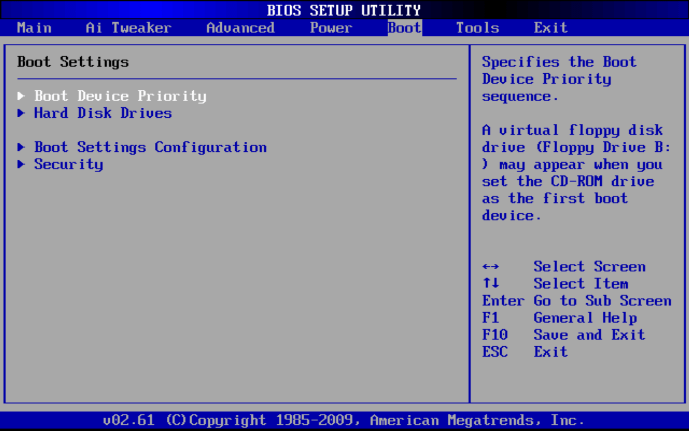Click Exit text next to ESC
The image size is (689, 431).
point(551,352)
